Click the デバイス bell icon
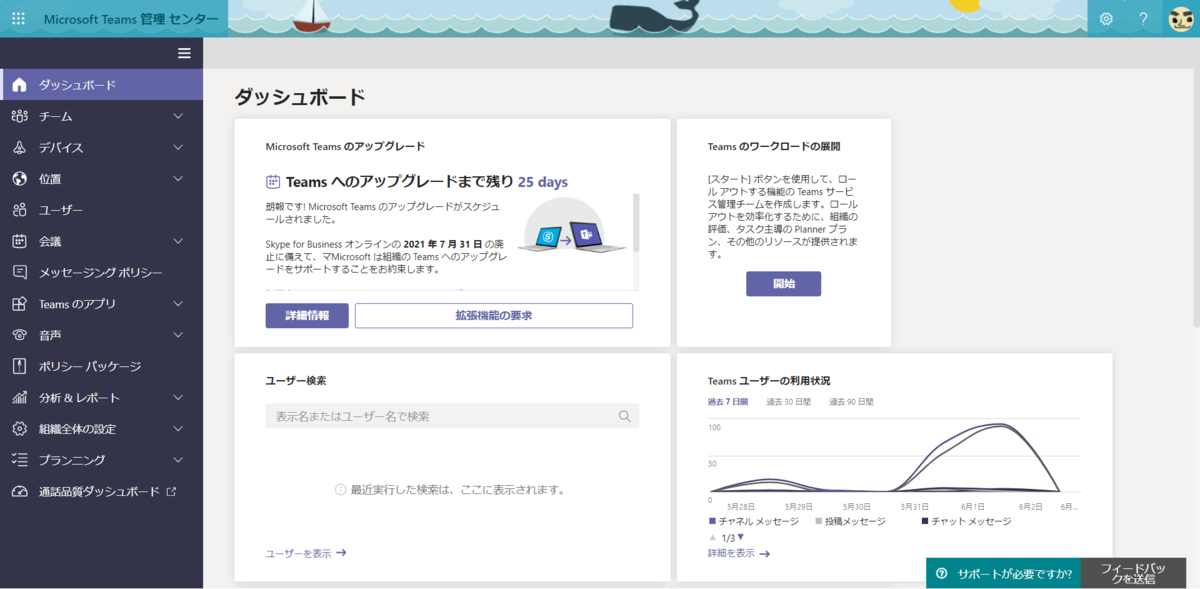Image resolution: width=1200 pixels, height=589 pixels. click(x=19, y=147)
